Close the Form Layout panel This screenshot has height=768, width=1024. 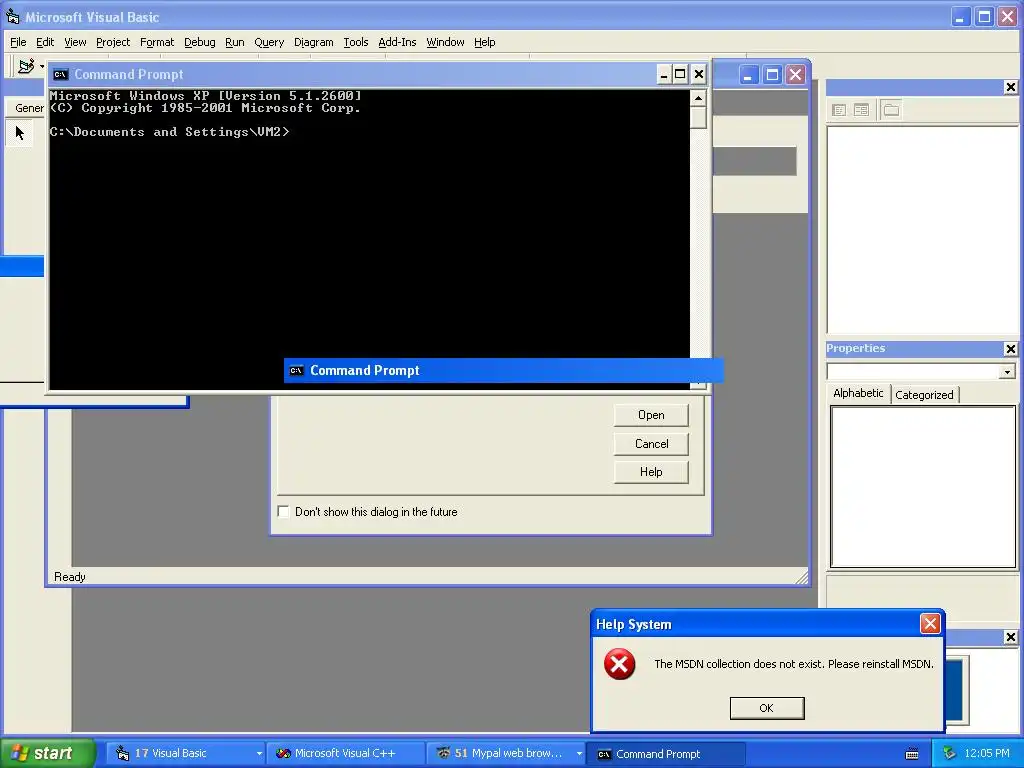(1010, 637)
